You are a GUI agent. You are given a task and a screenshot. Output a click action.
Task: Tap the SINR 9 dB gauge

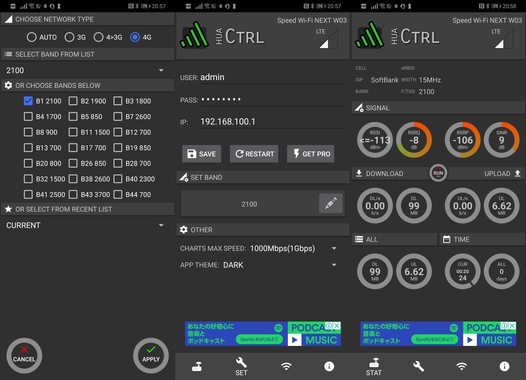(502, 140)
